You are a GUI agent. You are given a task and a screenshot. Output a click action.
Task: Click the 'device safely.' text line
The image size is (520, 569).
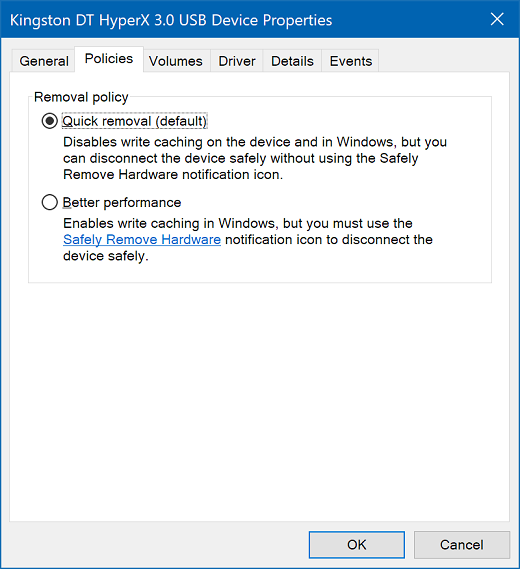[x=106, y=256]
